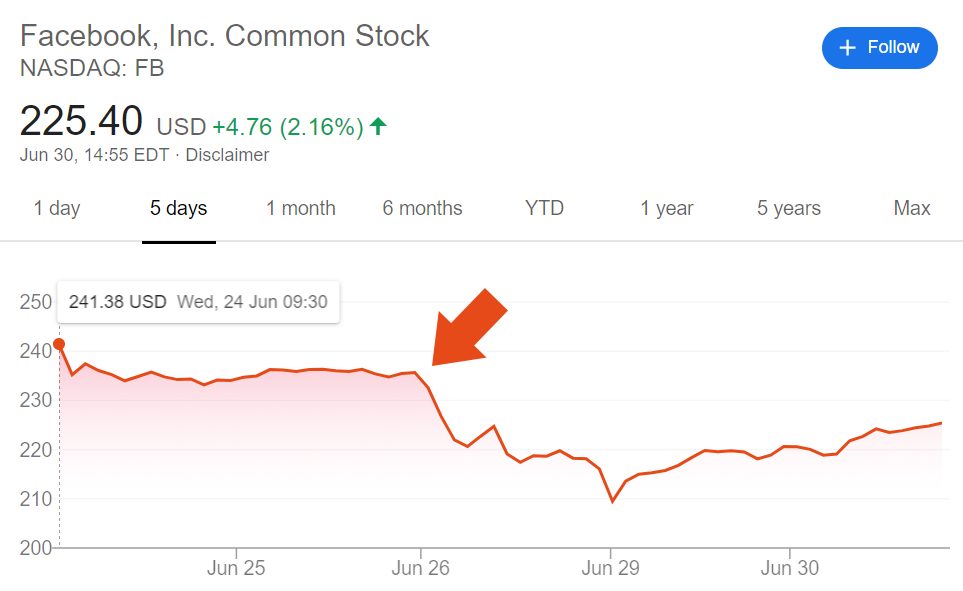Image resolution: width=963 pixels, height=591 pixels.
Task: Click the 241.38 USD tooltip
Action: coord(198,301)
